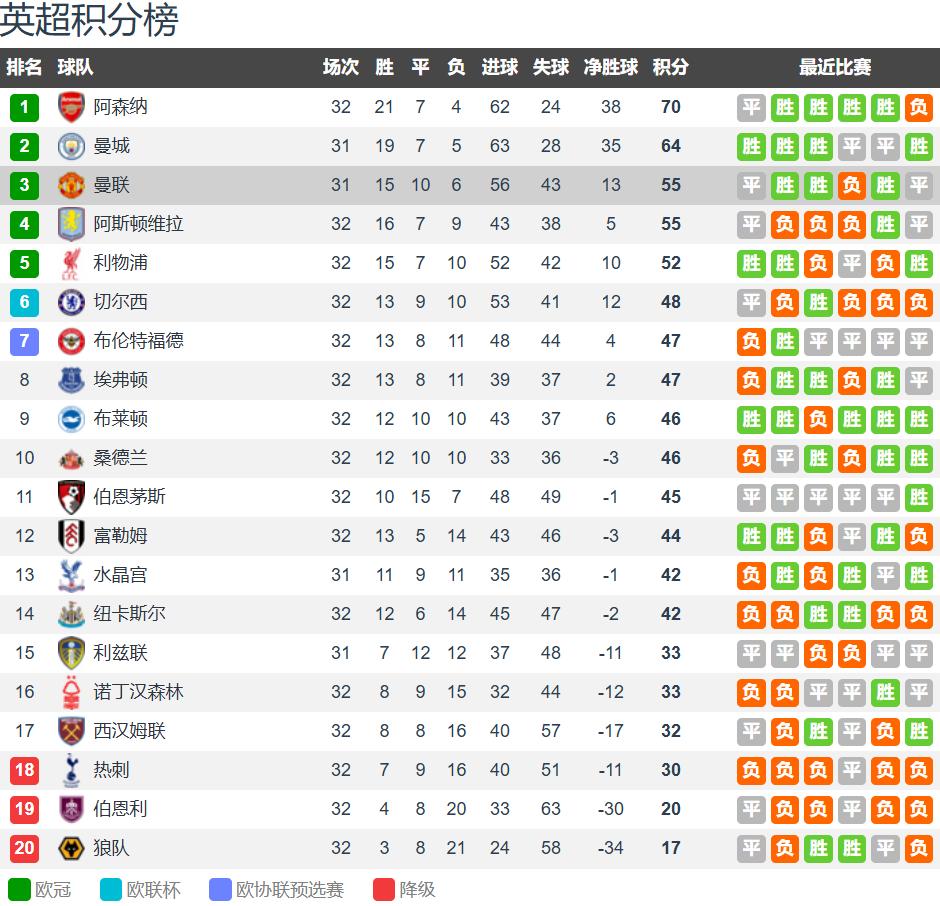Click the rank 1 green badge

24,107
